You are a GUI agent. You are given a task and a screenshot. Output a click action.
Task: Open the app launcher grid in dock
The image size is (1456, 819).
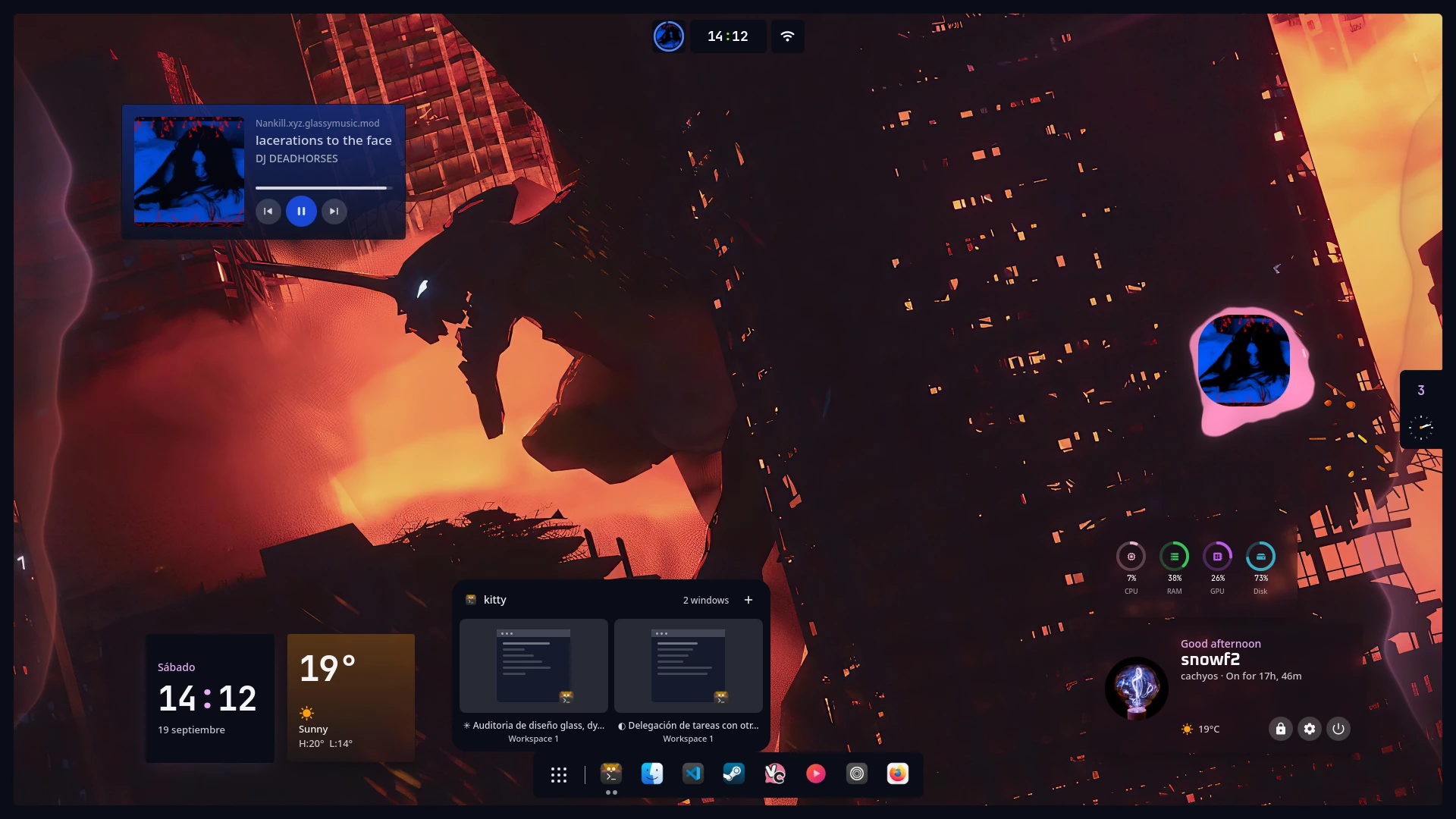[559, 774]
